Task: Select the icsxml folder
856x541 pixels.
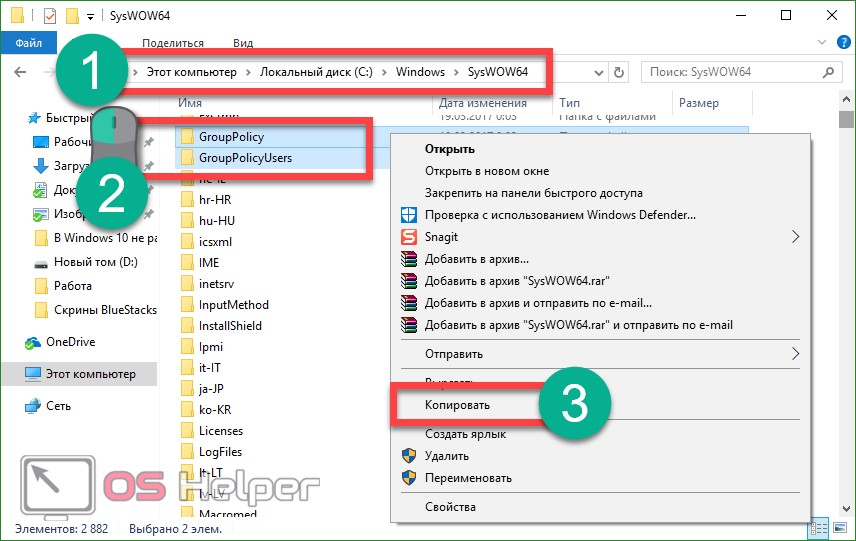Action: pos(215,242)
